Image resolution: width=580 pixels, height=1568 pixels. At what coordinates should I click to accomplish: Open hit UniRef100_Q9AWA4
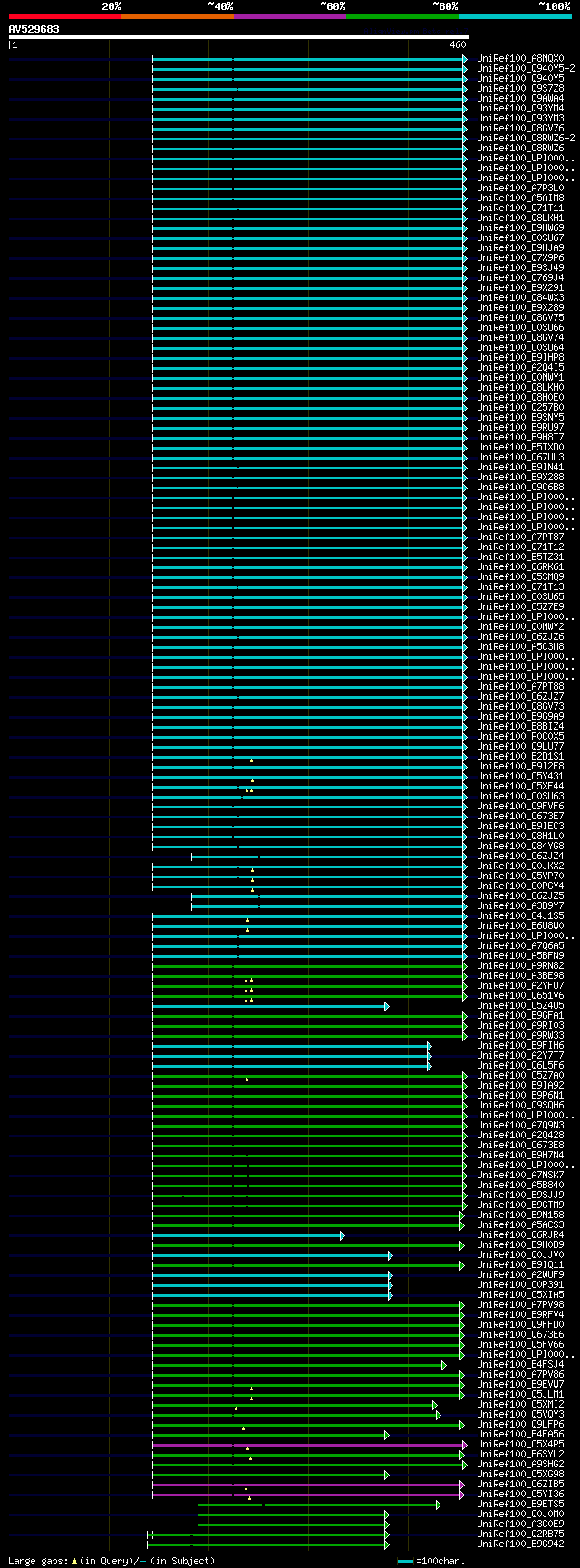click(519, 99)
